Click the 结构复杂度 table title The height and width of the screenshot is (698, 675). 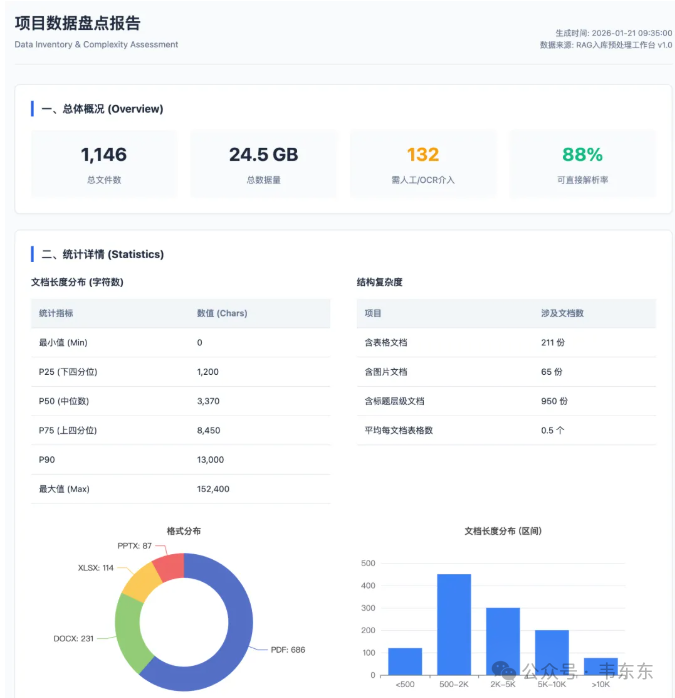tap(379, 282)
